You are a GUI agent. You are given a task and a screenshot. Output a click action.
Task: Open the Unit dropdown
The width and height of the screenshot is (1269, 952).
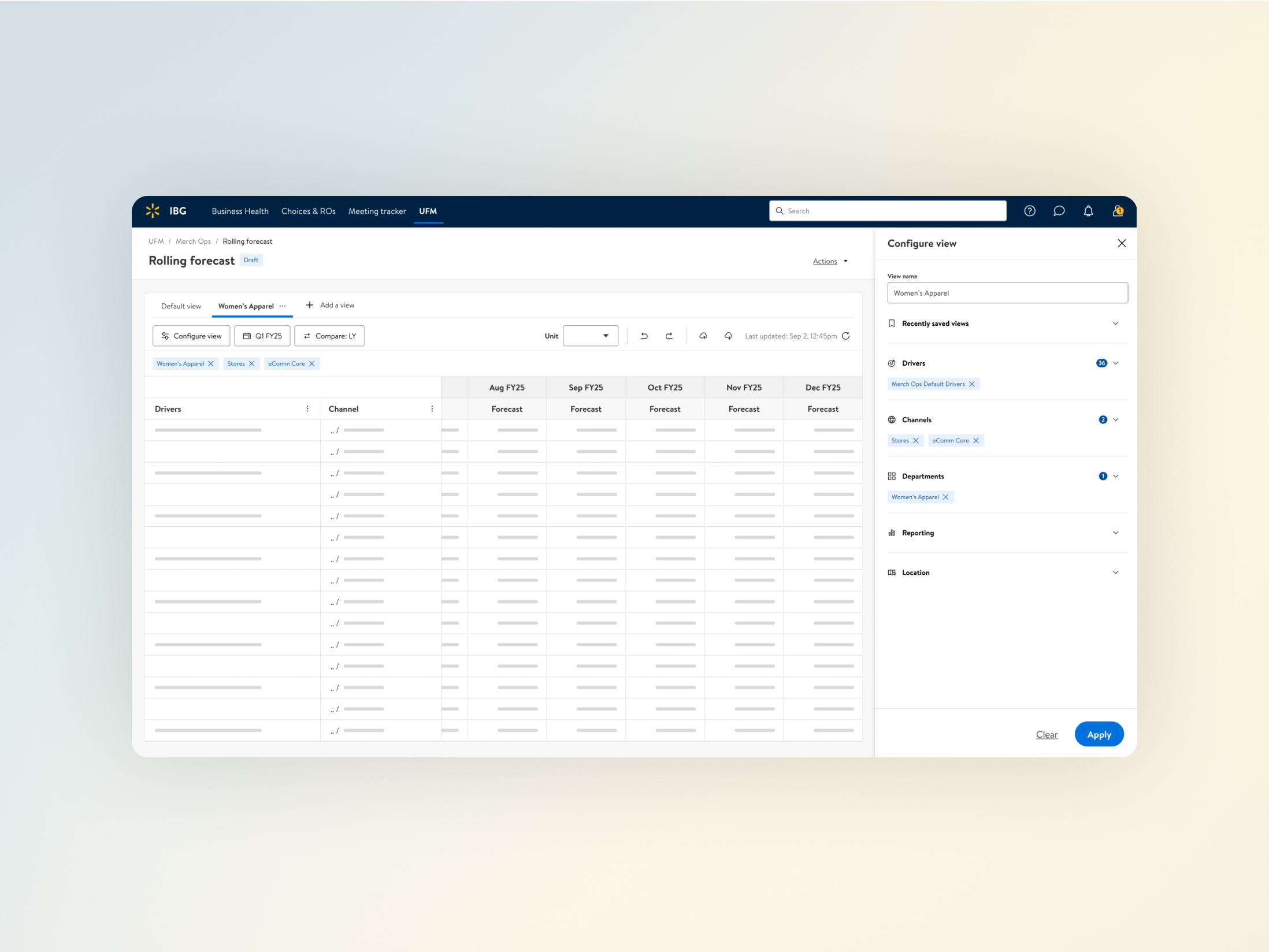point(590,336)
